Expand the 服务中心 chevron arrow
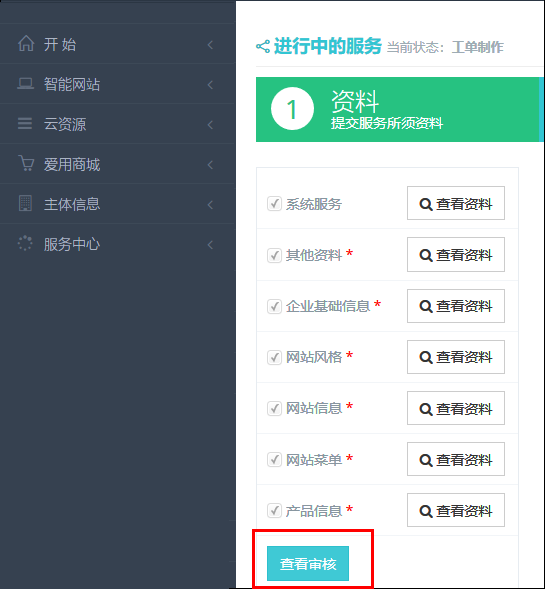The width and height of the screenshot is (545, 589). click(210, 245)
